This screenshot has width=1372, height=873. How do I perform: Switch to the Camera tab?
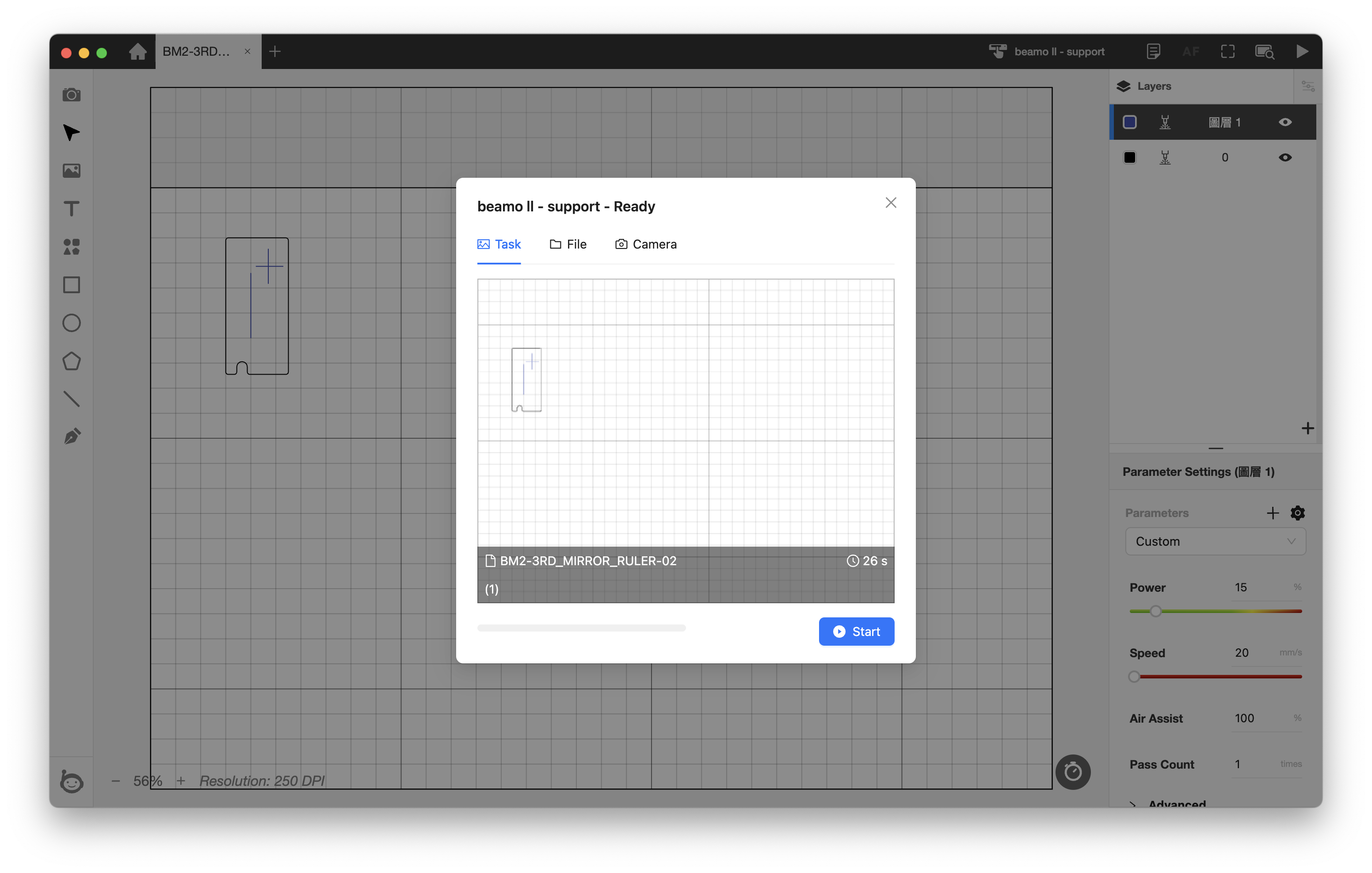point(646,244)
